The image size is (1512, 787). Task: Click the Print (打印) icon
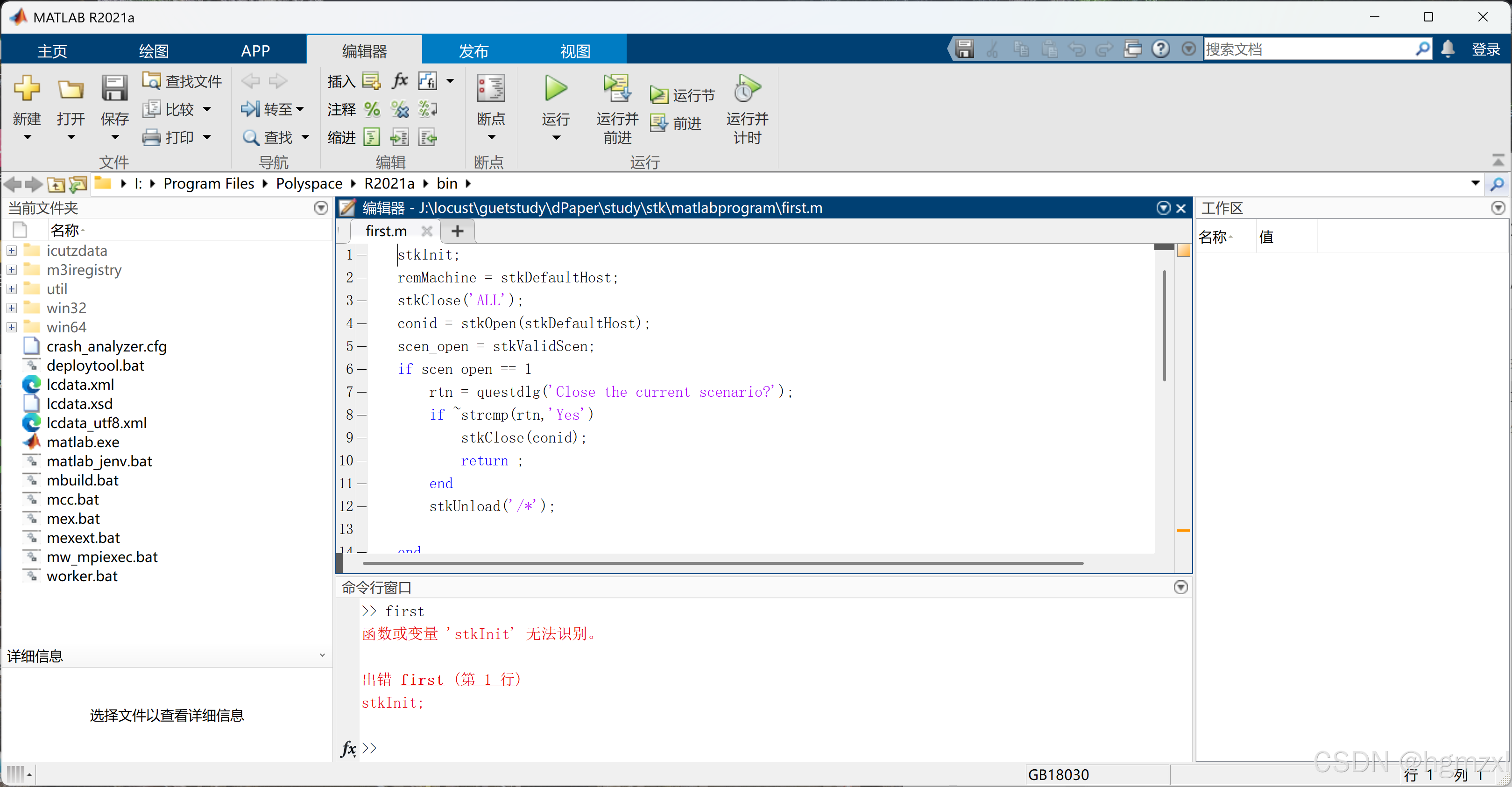(x=151, y=137)
